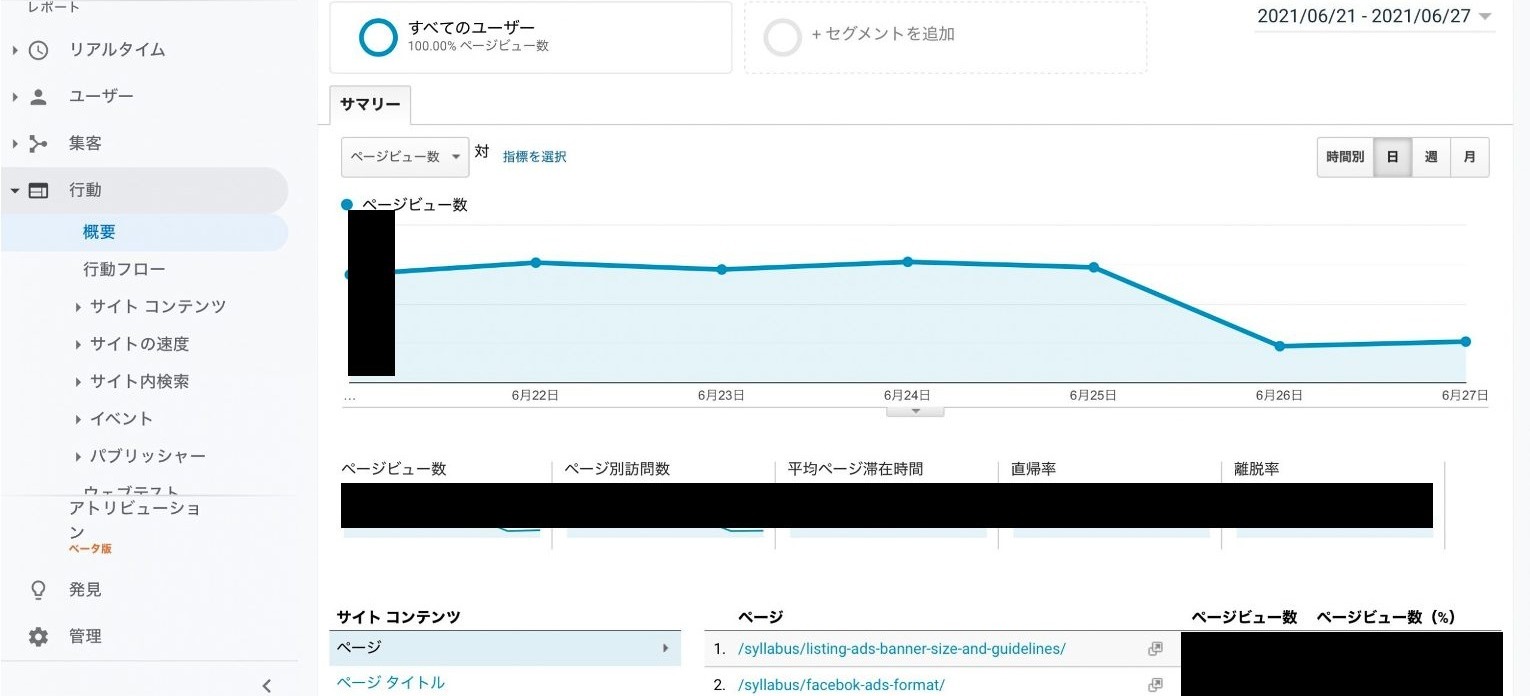This screenshot has height=696, width=1530.
Task: Click the 離脱率 metric heading
Action: coord(1257,469)
